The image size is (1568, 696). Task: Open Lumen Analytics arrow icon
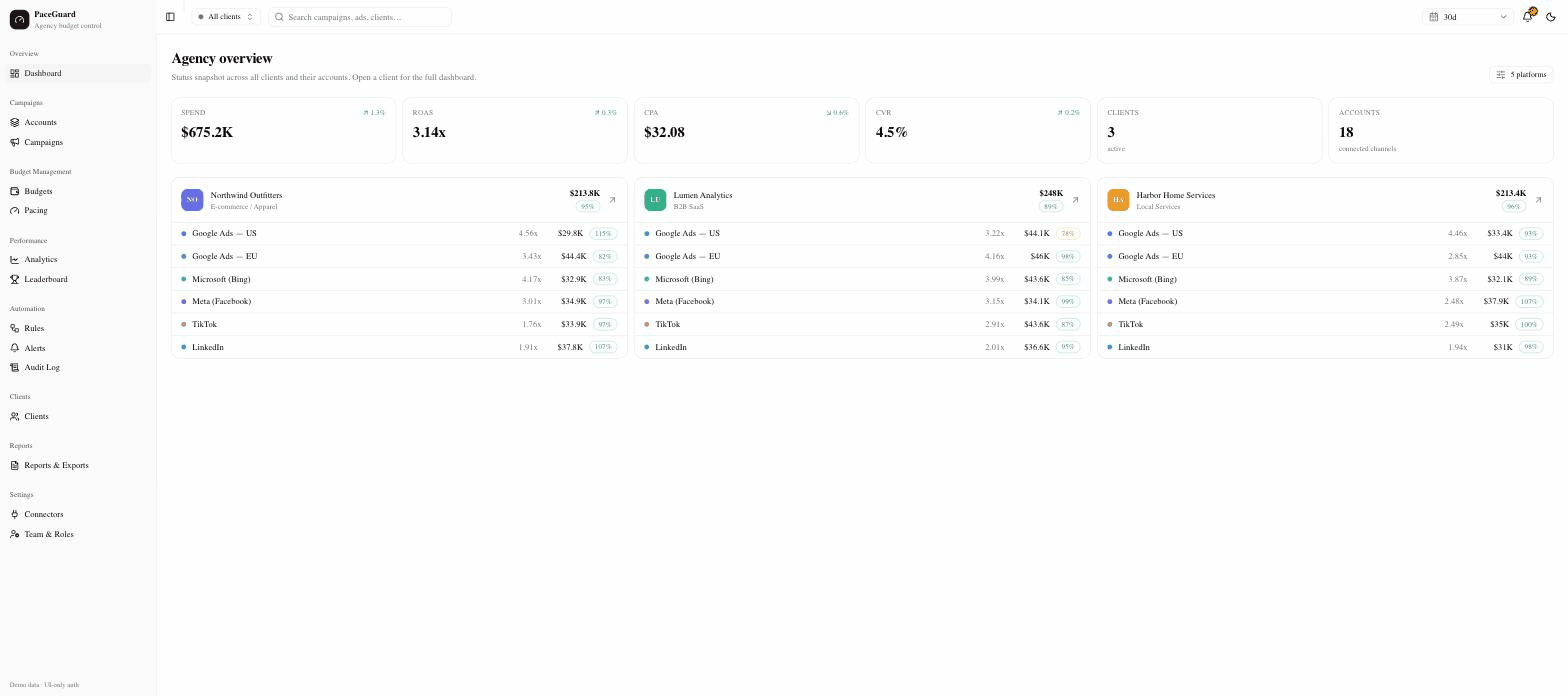coord(1075,200)
